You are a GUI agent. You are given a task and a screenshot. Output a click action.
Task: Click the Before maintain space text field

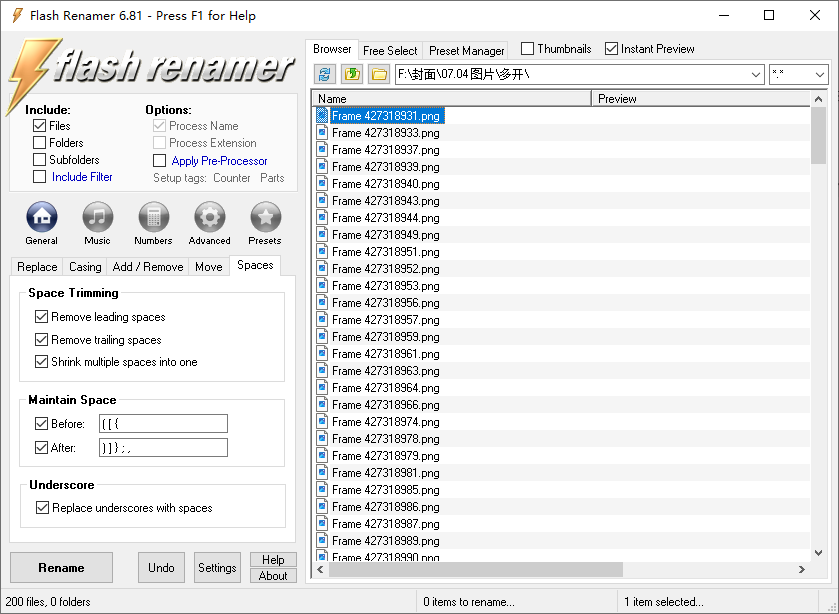[x=163, y=424]
